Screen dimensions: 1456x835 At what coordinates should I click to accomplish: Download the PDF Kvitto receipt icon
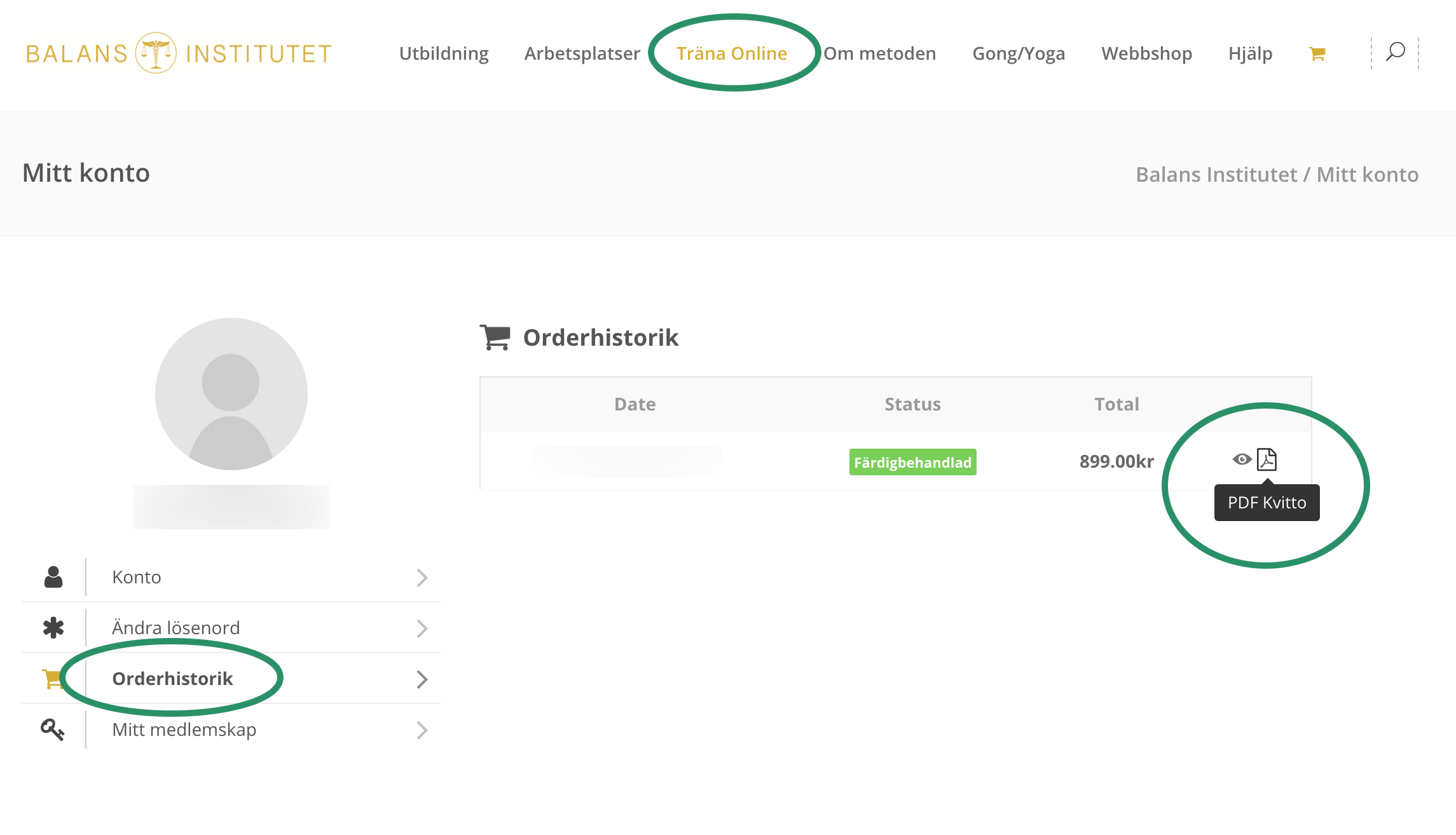(x=1267, y=459)
